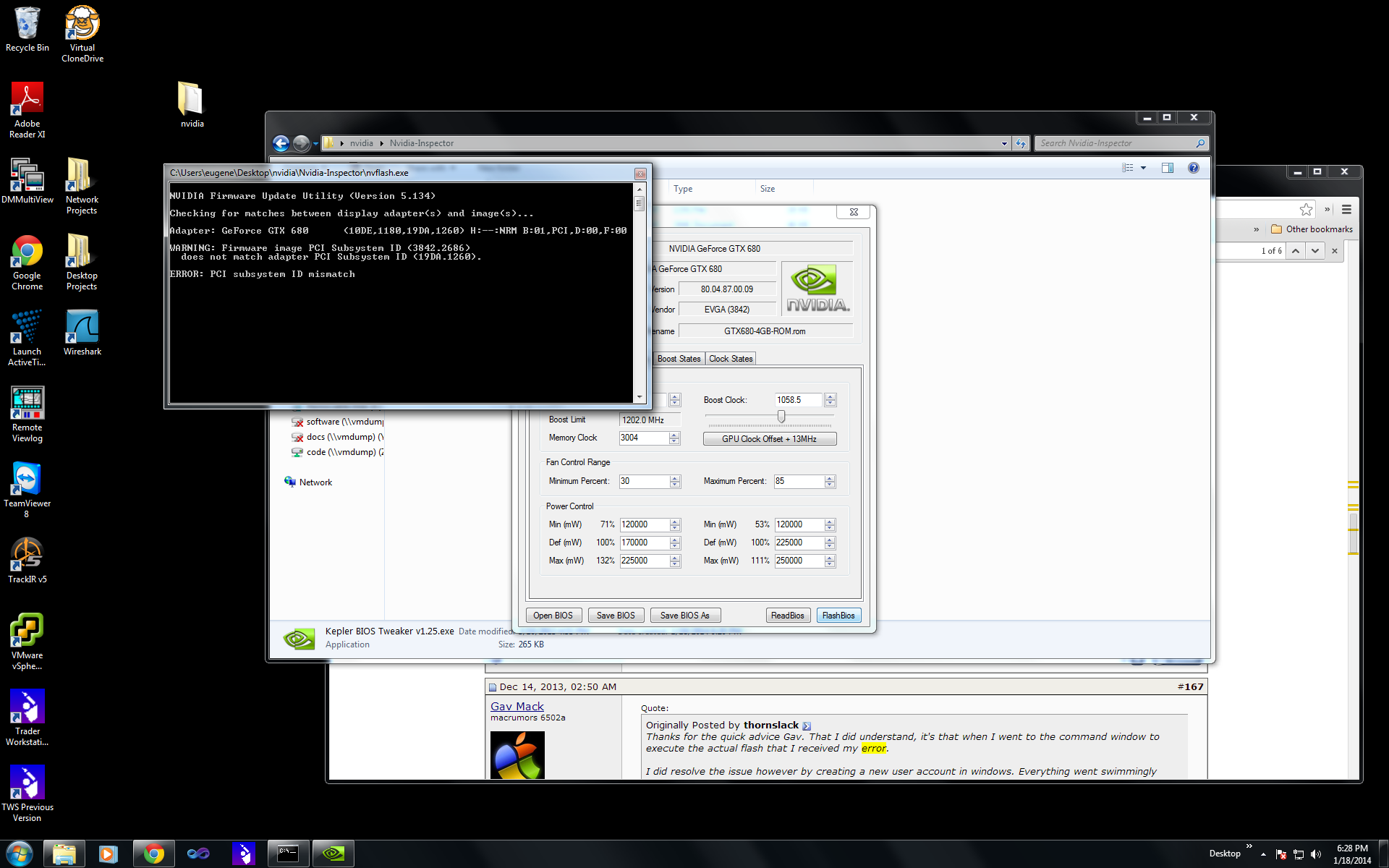1389x868 pixels.
Task: Open Trader Workstation shortcut
Action: 27,717
